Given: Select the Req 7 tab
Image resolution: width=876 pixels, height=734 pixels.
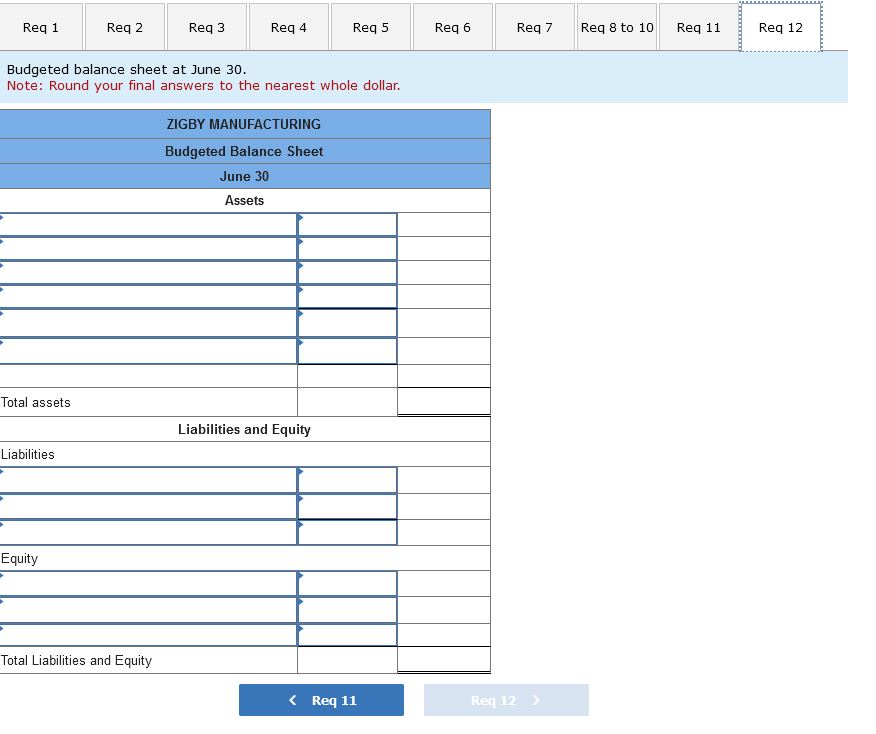Looking at the screenshot, I should 535,27.
